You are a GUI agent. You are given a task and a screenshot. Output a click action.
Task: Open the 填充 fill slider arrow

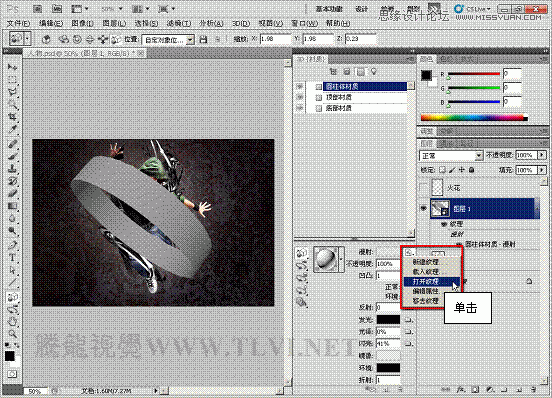pos(542,170)
